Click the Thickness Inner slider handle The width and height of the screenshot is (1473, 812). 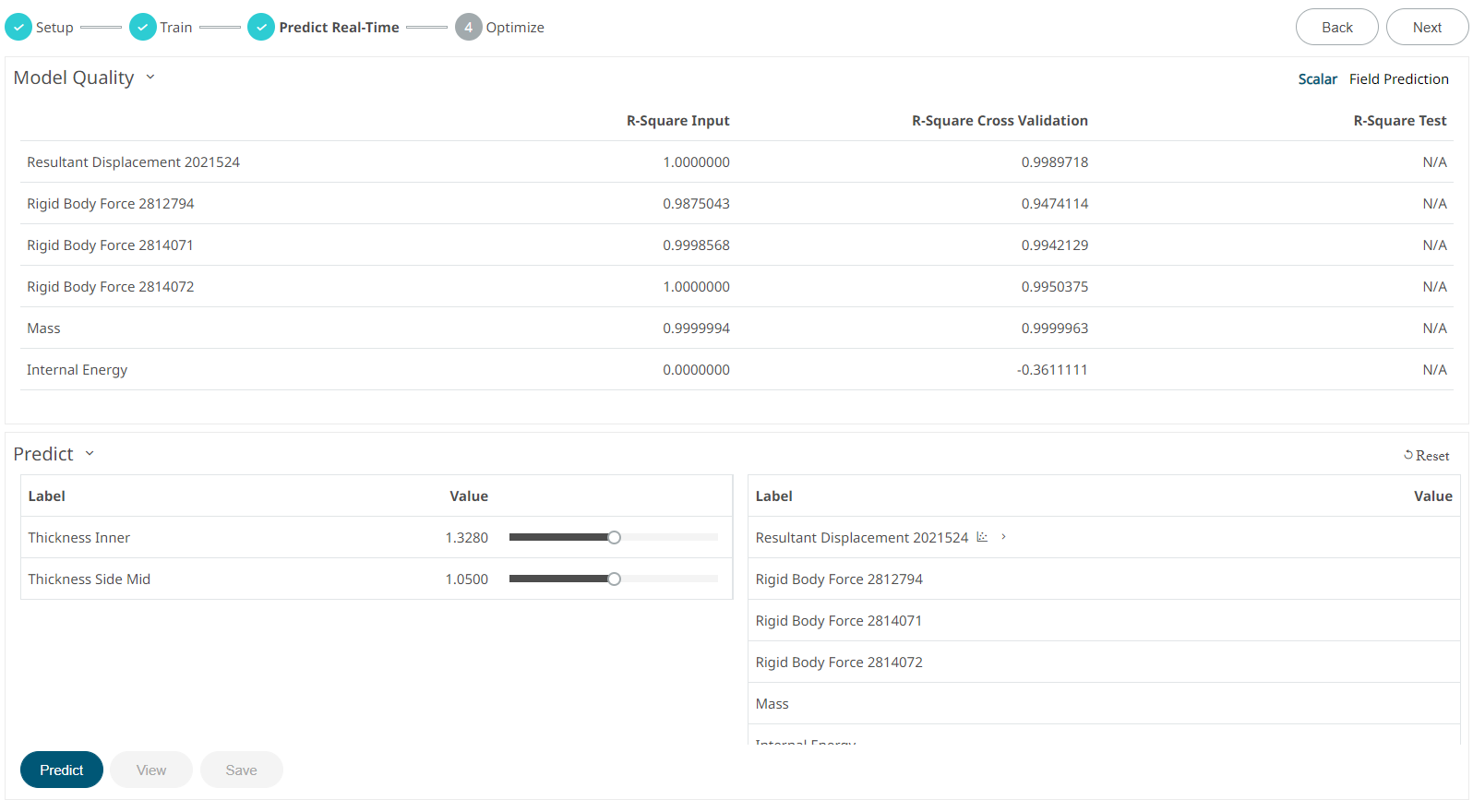(x=614, y=538)
